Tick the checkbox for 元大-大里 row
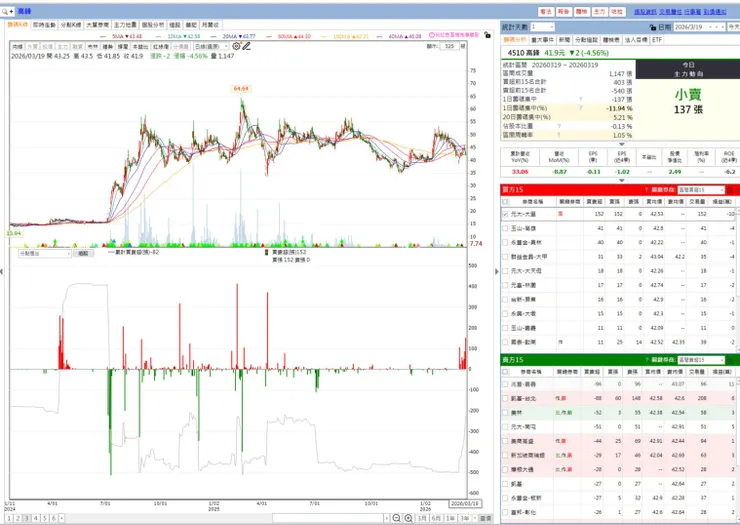Image resolution: width=740 pixels, height=525 pixels. 506,214
